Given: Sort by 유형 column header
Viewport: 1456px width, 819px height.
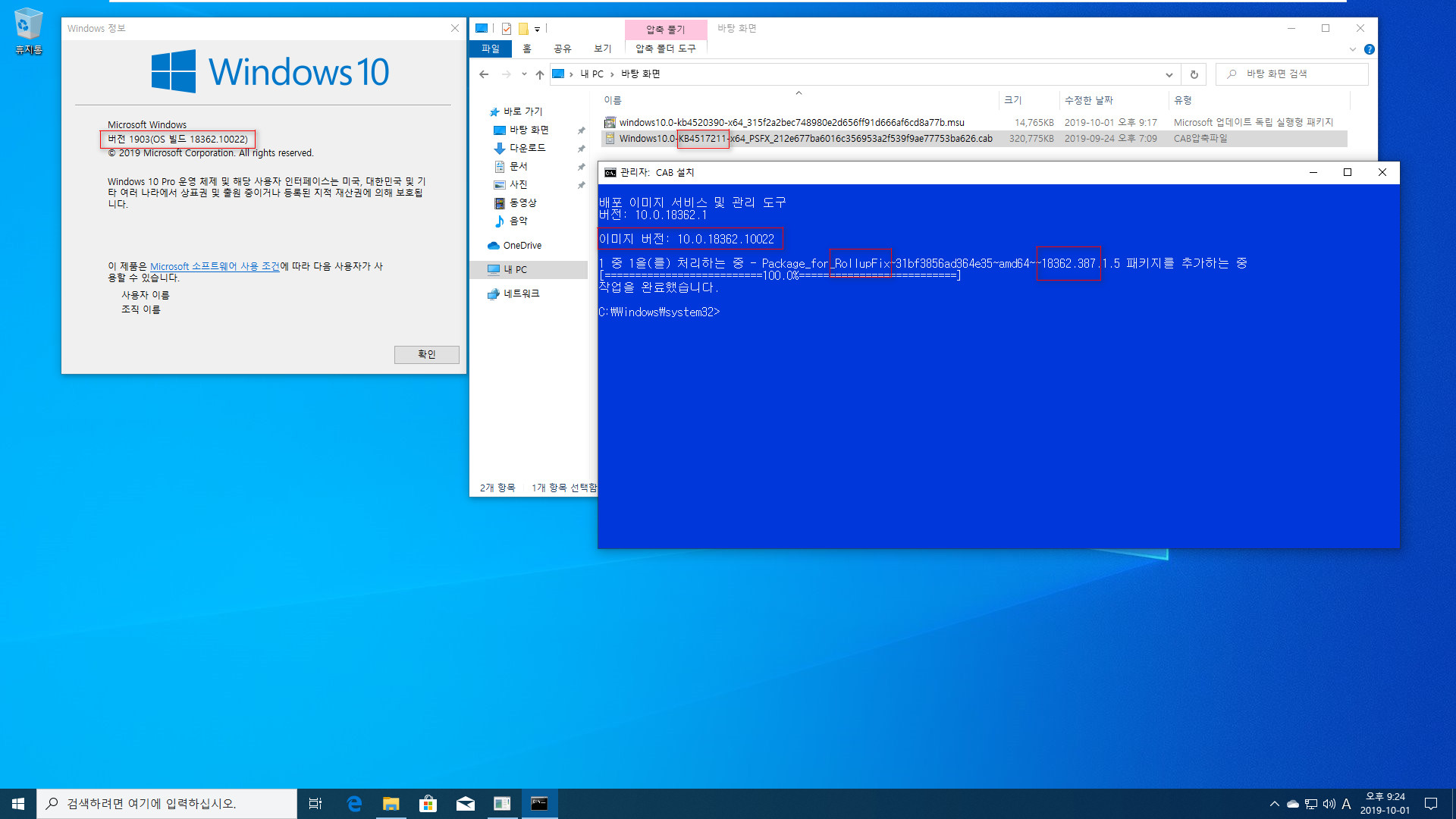Looking at the screenshot, I should pyautogui.click(x=1259, y=100).
